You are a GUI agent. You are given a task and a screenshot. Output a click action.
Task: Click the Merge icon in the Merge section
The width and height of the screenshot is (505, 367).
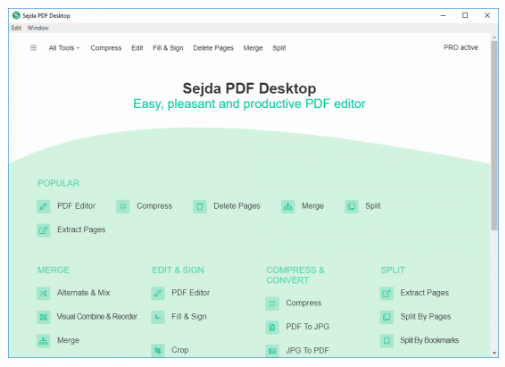coord(43,341)
